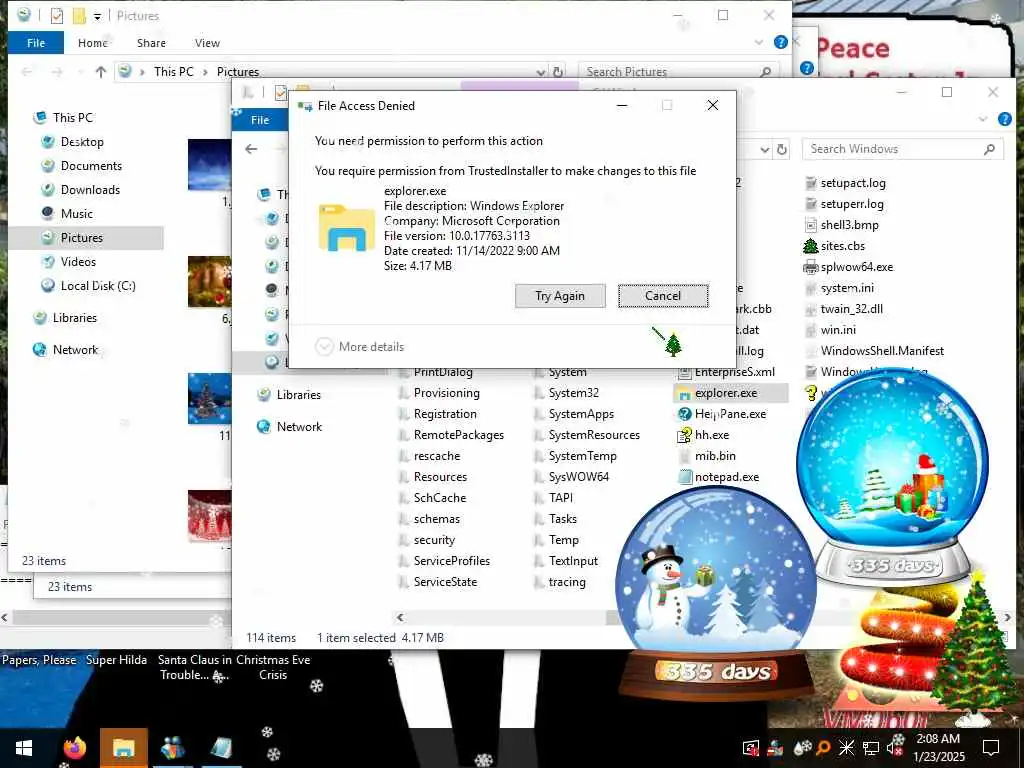Click back arrow in Windows folder window

pyautogui.click(x=251, y=149)
